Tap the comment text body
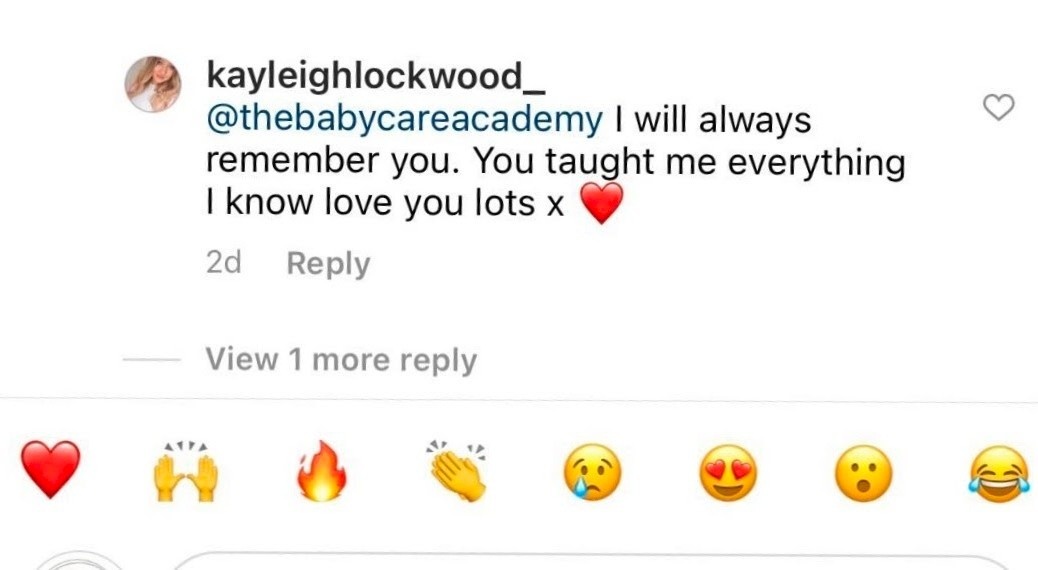The width and height of the screenshot is (1038, 570). tap(556, 162)
